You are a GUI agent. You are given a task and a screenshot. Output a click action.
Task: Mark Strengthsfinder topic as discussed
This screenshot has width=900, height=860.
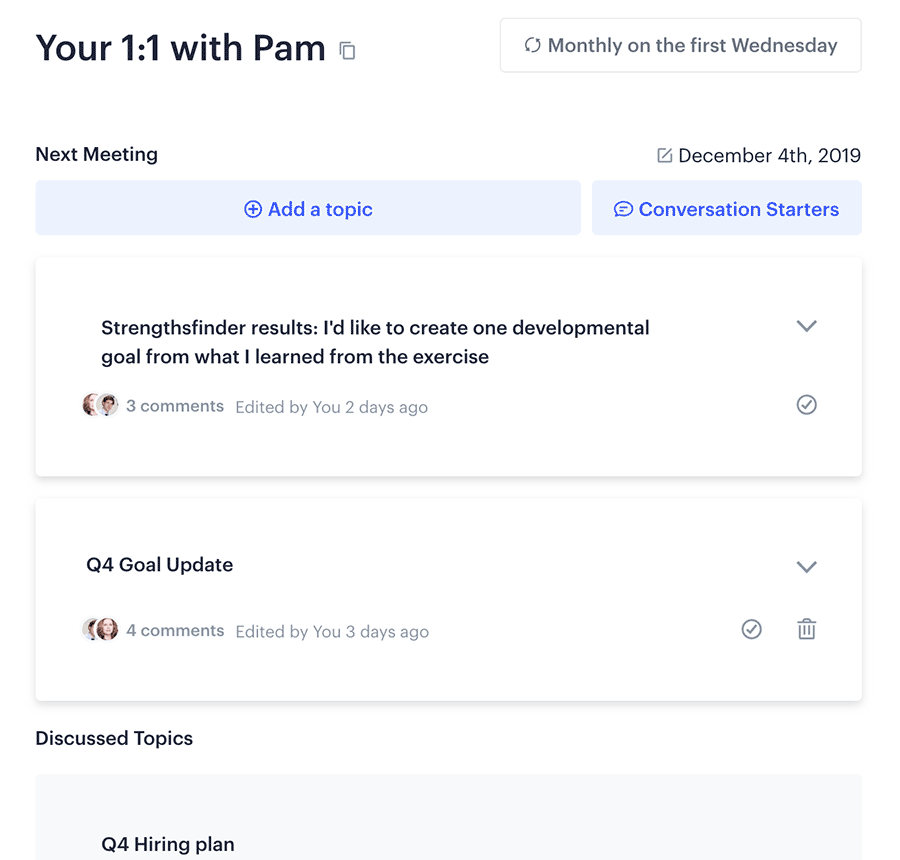[x=806, y=405]
